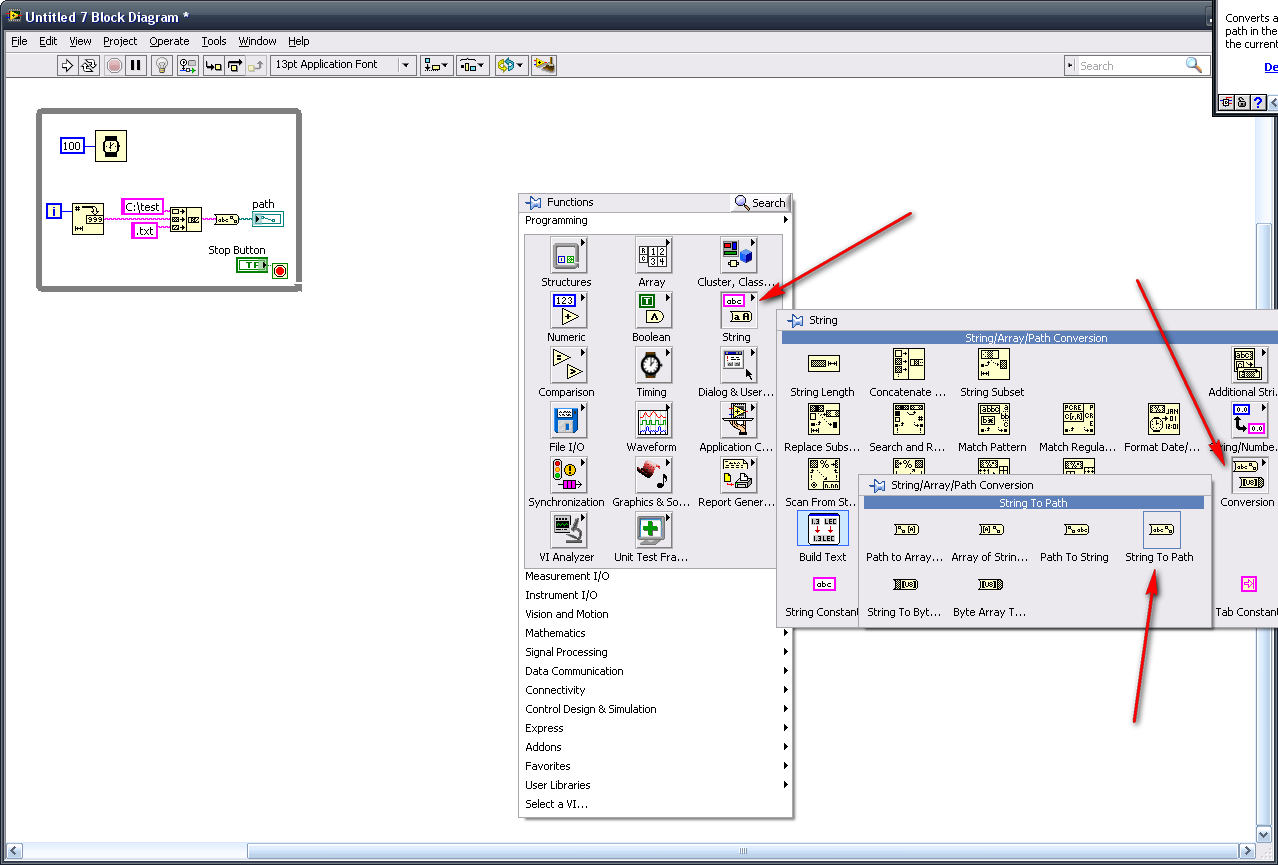Image resolution: width=1278 pixels, height=865 pixels.
Task: Expand the Data Communication category
Action: coord(656,671)
